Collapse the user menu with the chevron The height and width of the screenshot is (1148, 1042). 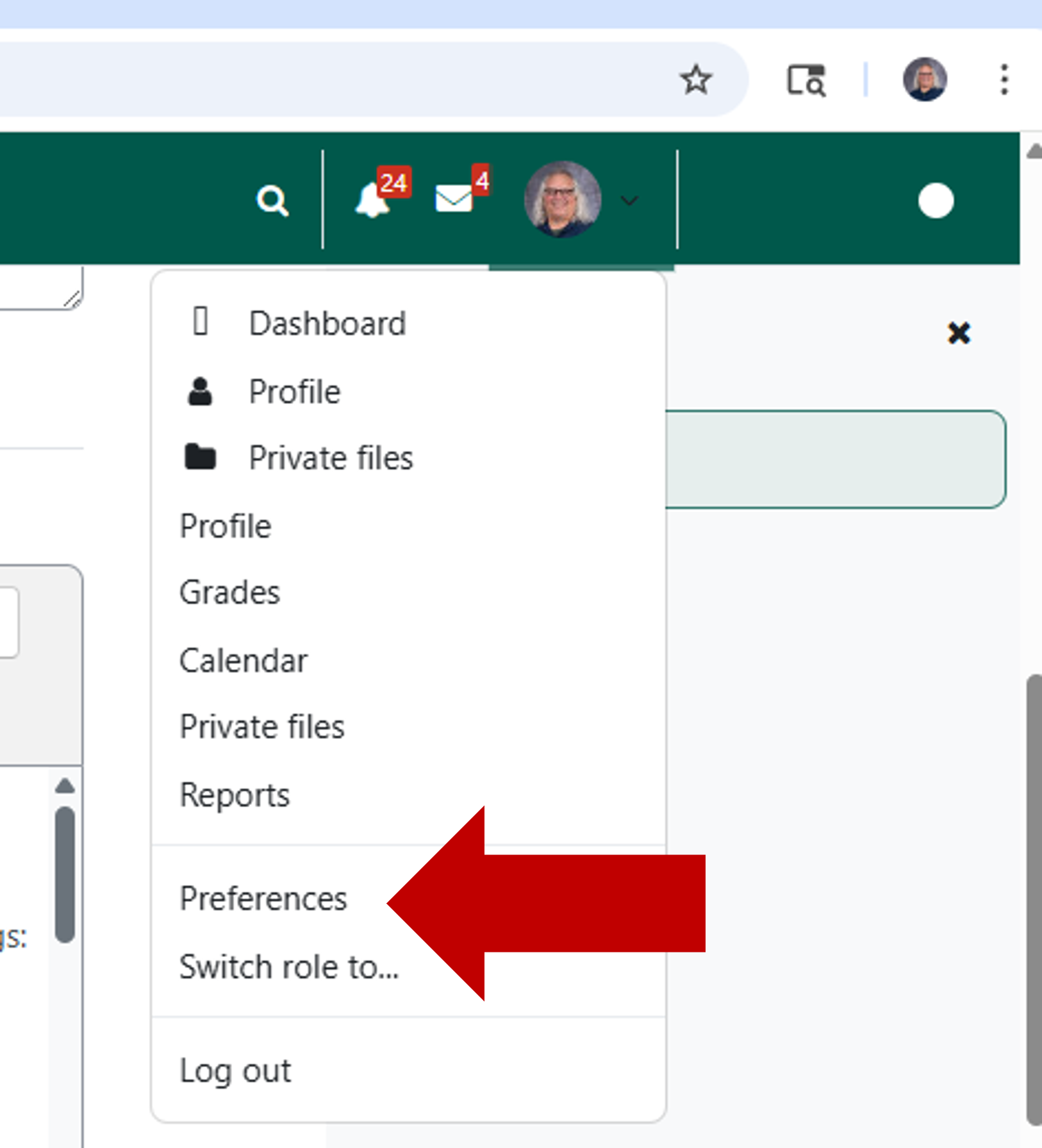point(629,201)
